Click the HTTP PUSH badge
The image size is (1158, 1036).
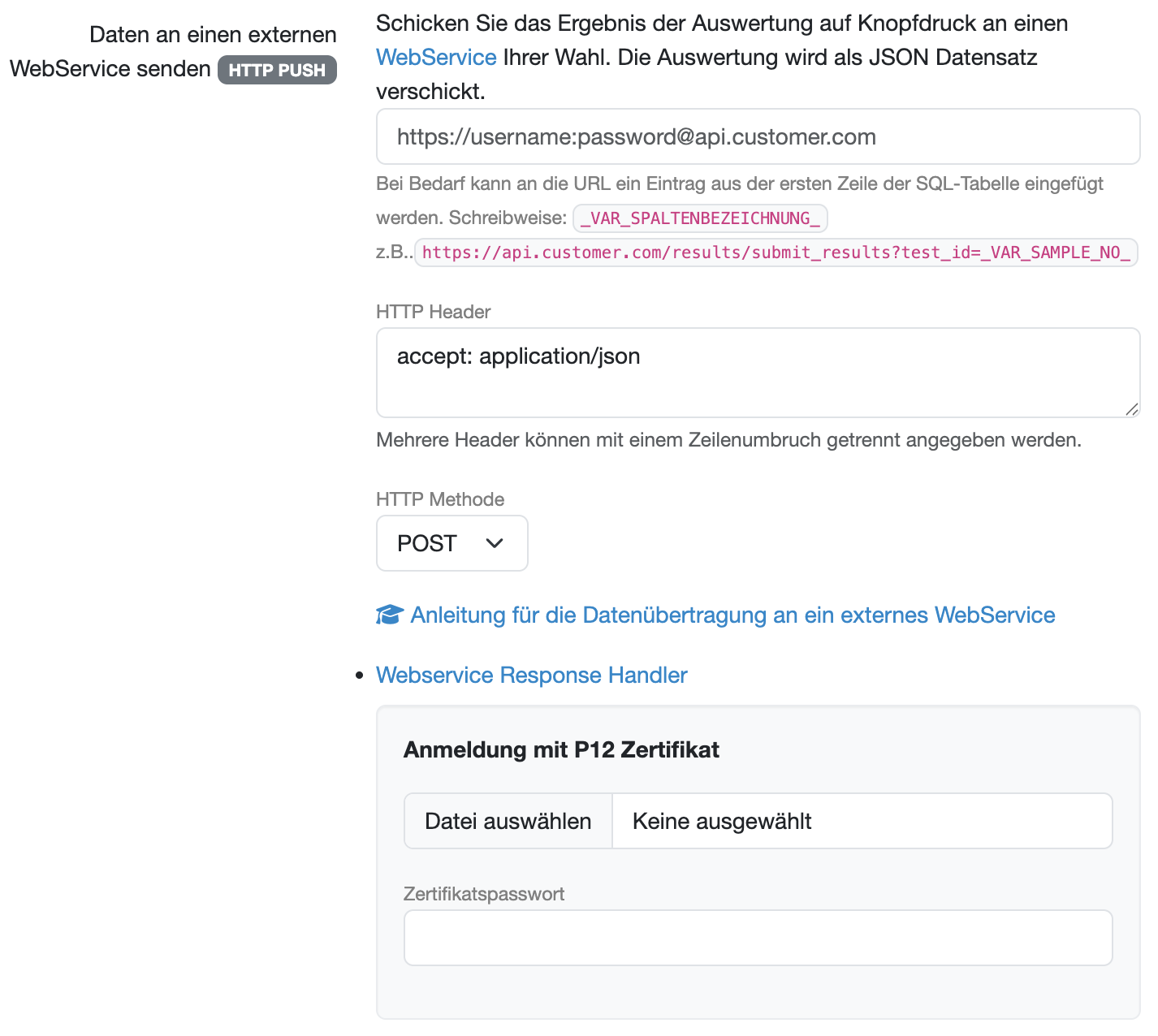click(x=277, y=70)
